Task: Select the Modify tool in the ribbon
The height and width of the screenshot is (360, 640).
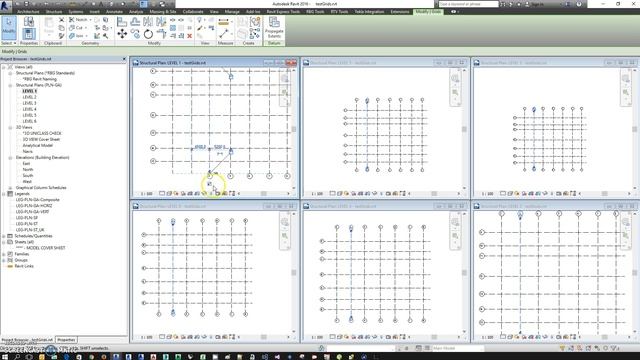Action: tap(9, 27)
